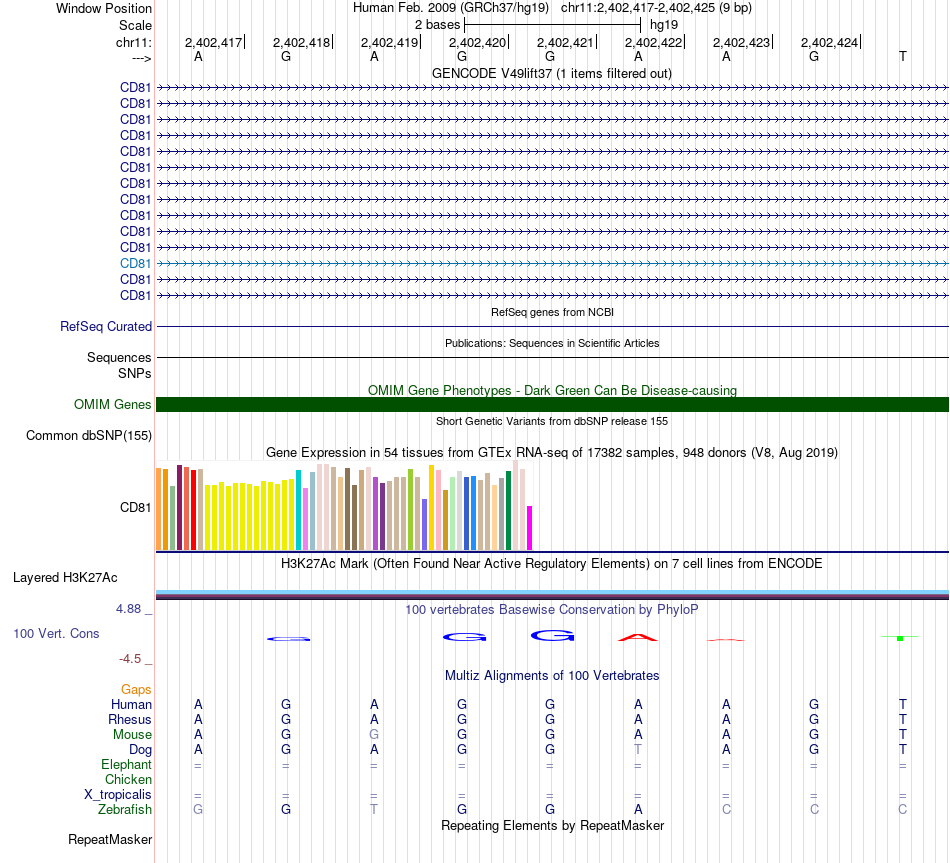
Task: Click the SNPs track label
Action: (x=135, y=373)
